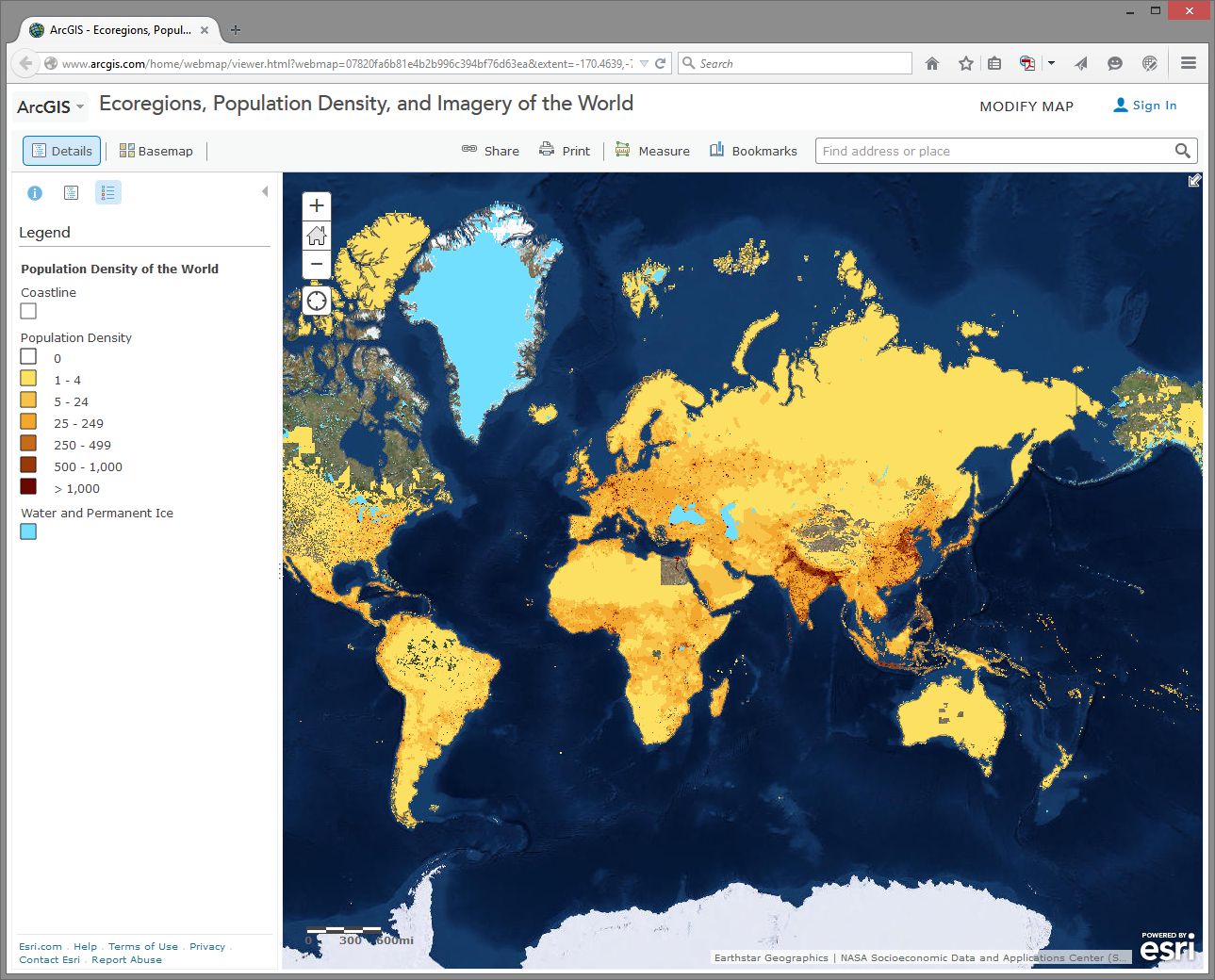
Task: Select the Legend panel icon
Action: (108, 192)
